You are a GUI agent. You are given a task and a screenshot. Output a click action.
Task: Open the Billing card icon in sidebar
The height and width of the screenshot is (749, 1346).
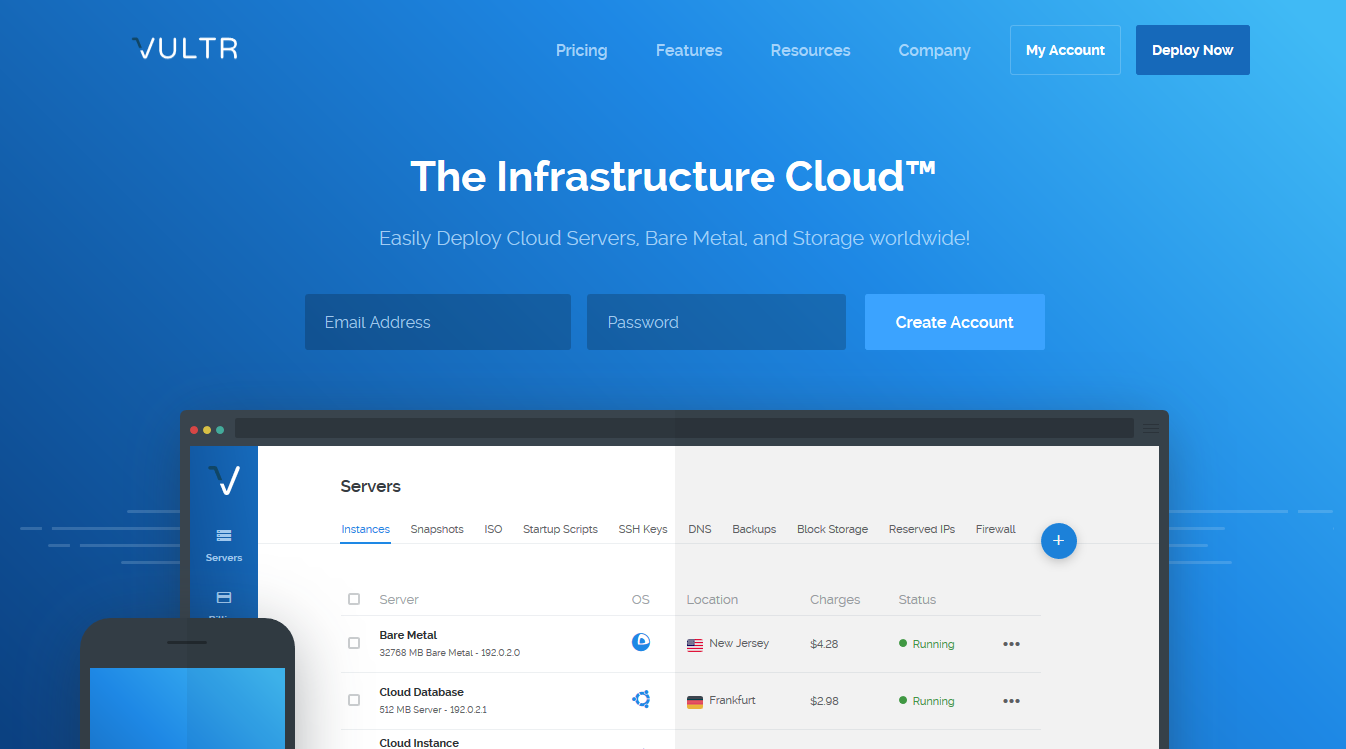point(224,598)
